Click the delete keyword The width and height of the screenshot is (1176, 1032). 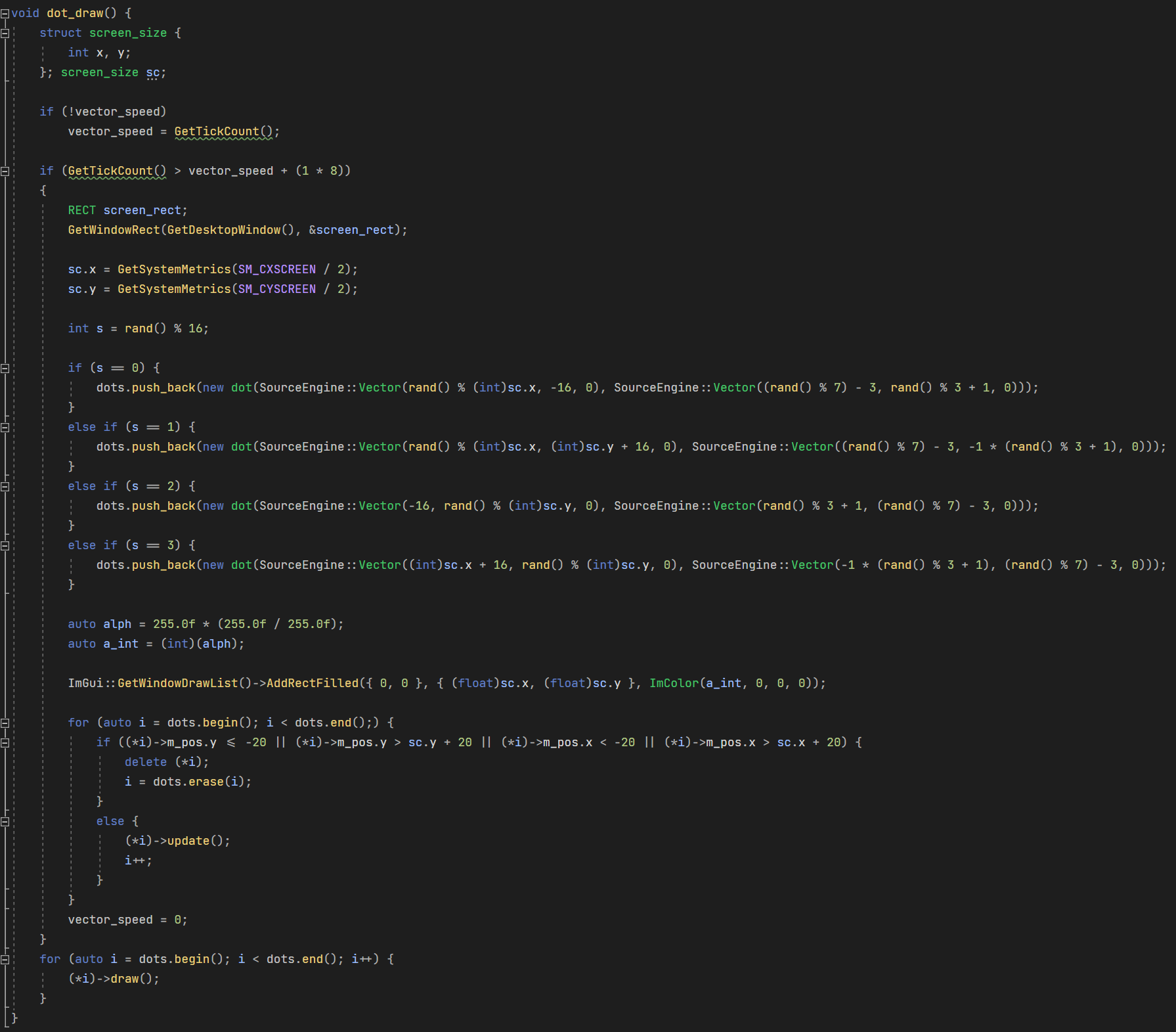pos(146,762)
